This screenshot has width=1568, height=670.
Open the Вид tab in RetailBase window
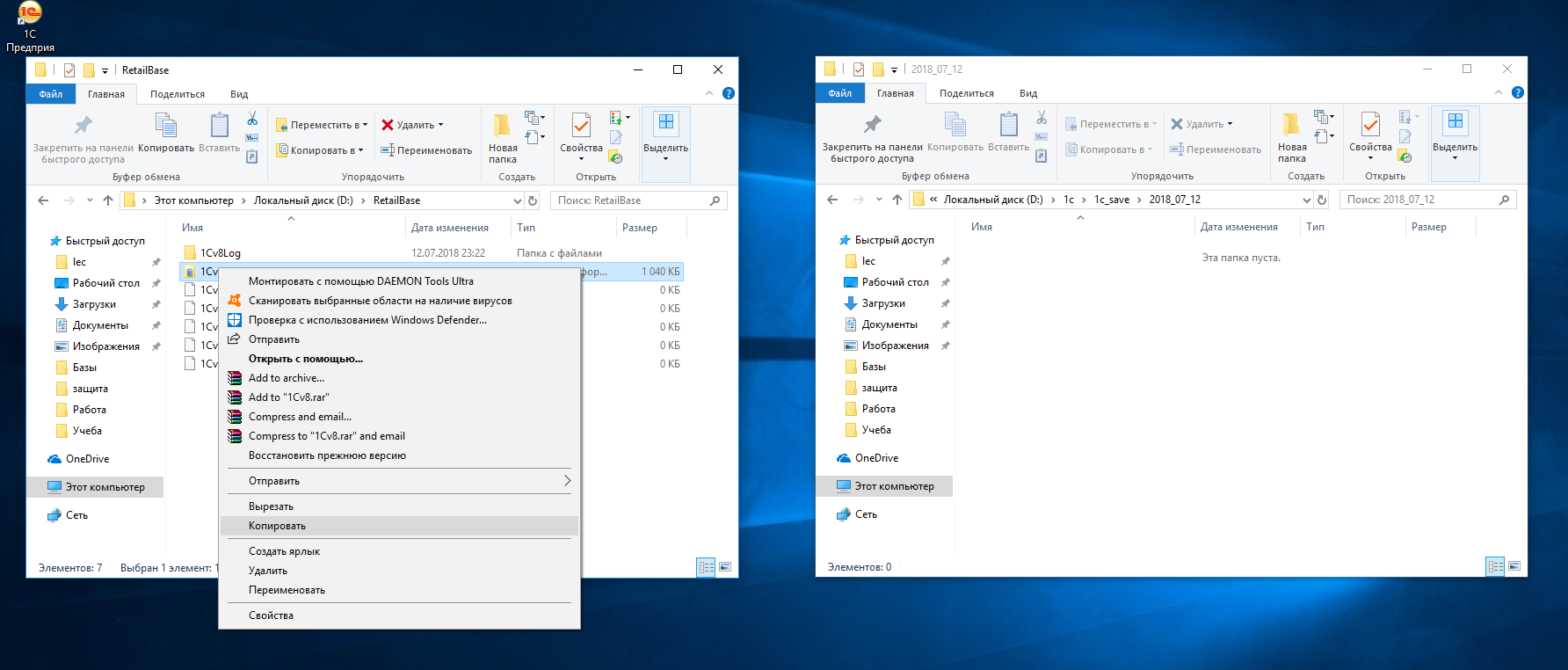click(x=239, y=94)
